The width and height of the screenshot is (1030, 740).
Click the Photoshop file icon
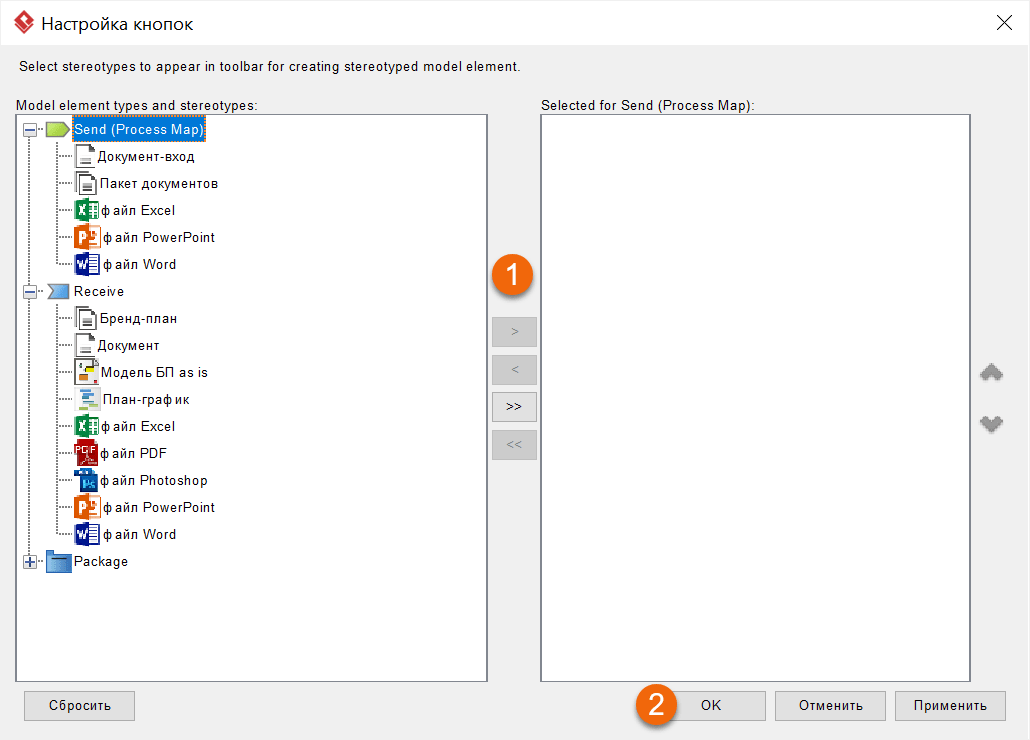click(87, 481)
